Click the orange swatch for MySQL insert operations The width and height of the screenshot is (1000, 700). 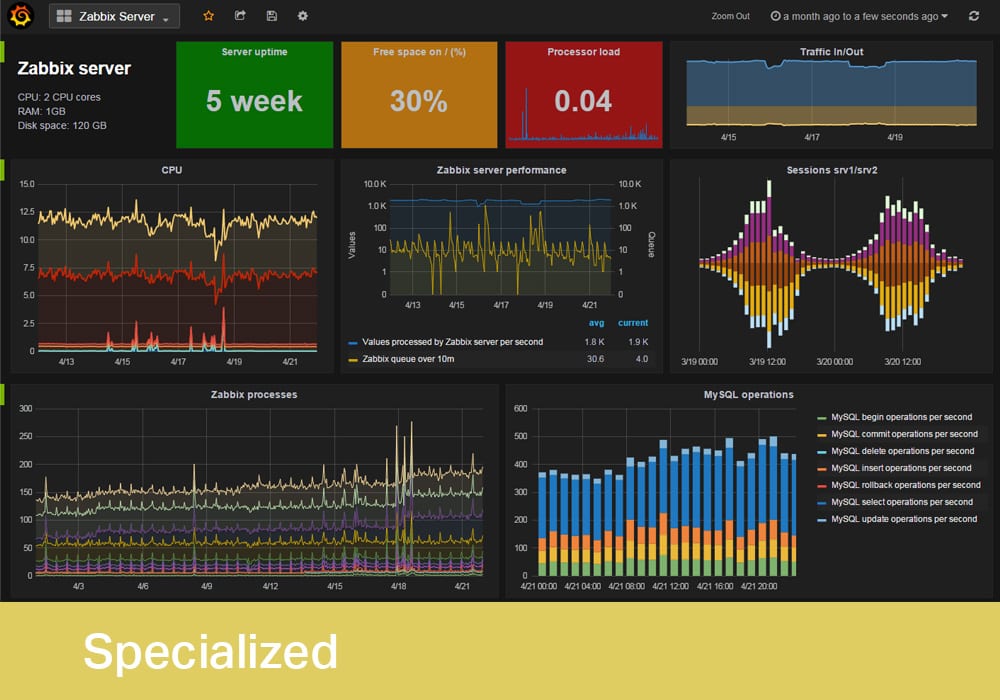[822, 469]
